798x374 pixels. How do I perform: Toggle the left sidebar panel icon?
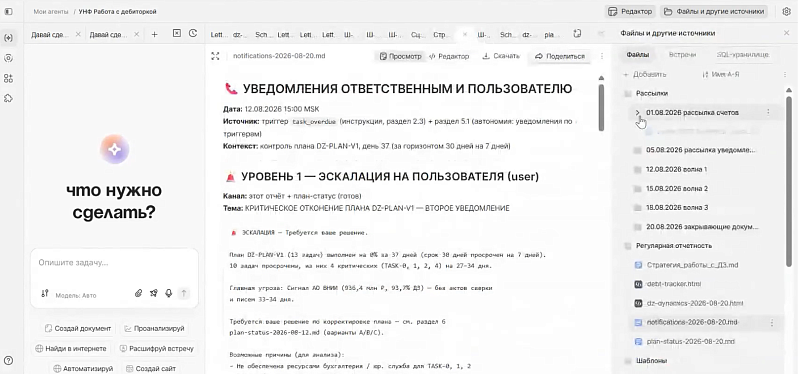(8, 11)
